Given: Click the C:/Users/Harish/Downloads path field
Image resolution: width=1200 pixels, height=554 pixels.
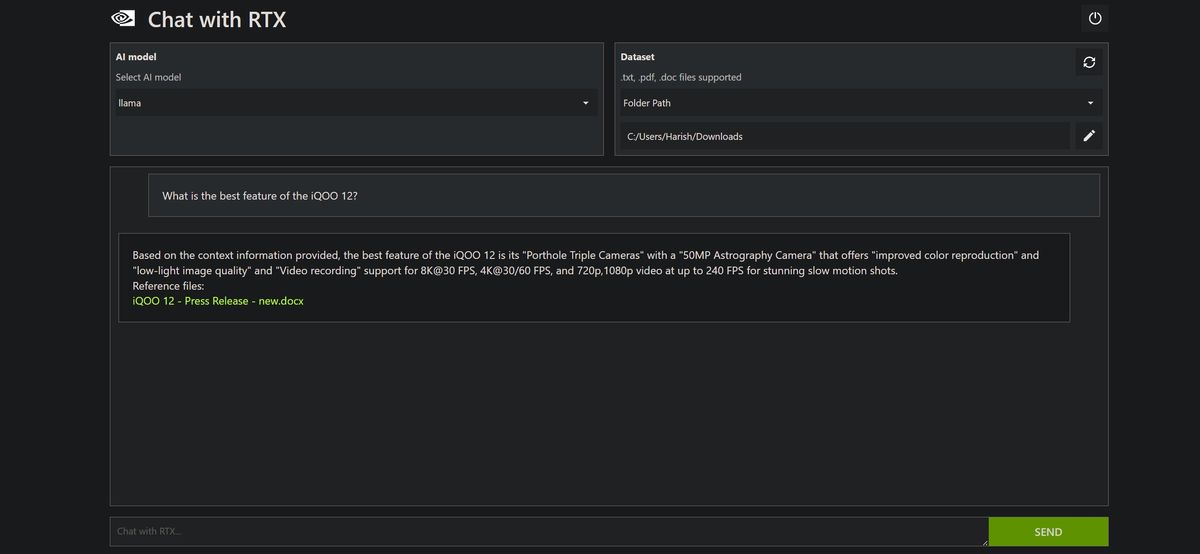Looking at the screenshot, I should click(845, 136).
